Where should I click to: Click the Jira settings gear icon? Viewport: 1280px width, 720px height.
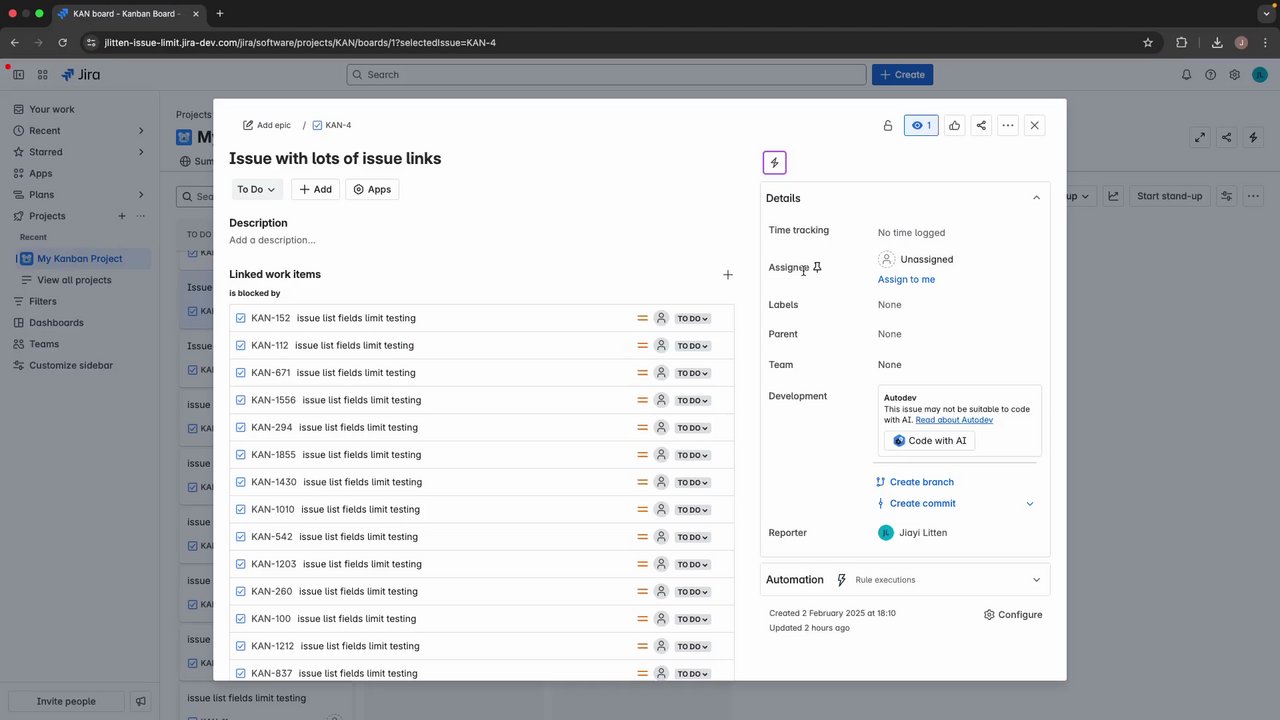(x=1235, y=75)
